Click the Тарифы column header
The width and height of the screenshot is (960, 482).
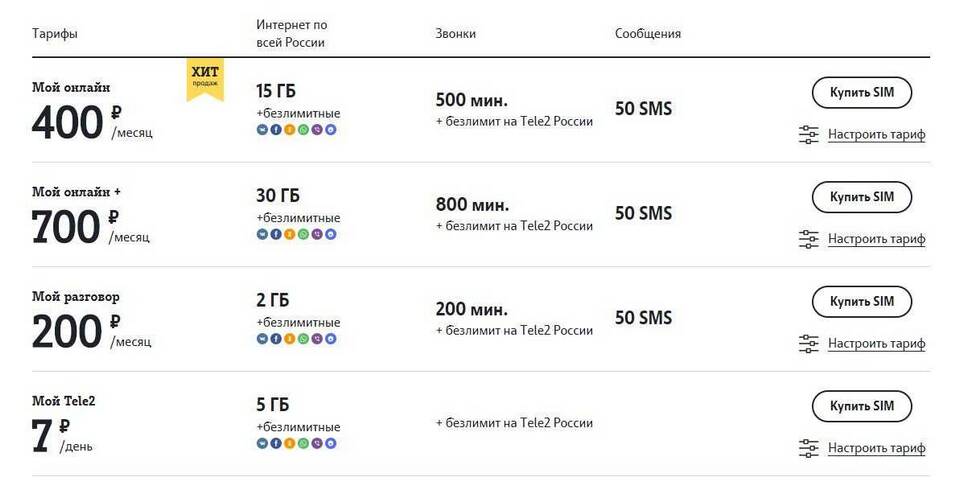(x=55, y=33)
